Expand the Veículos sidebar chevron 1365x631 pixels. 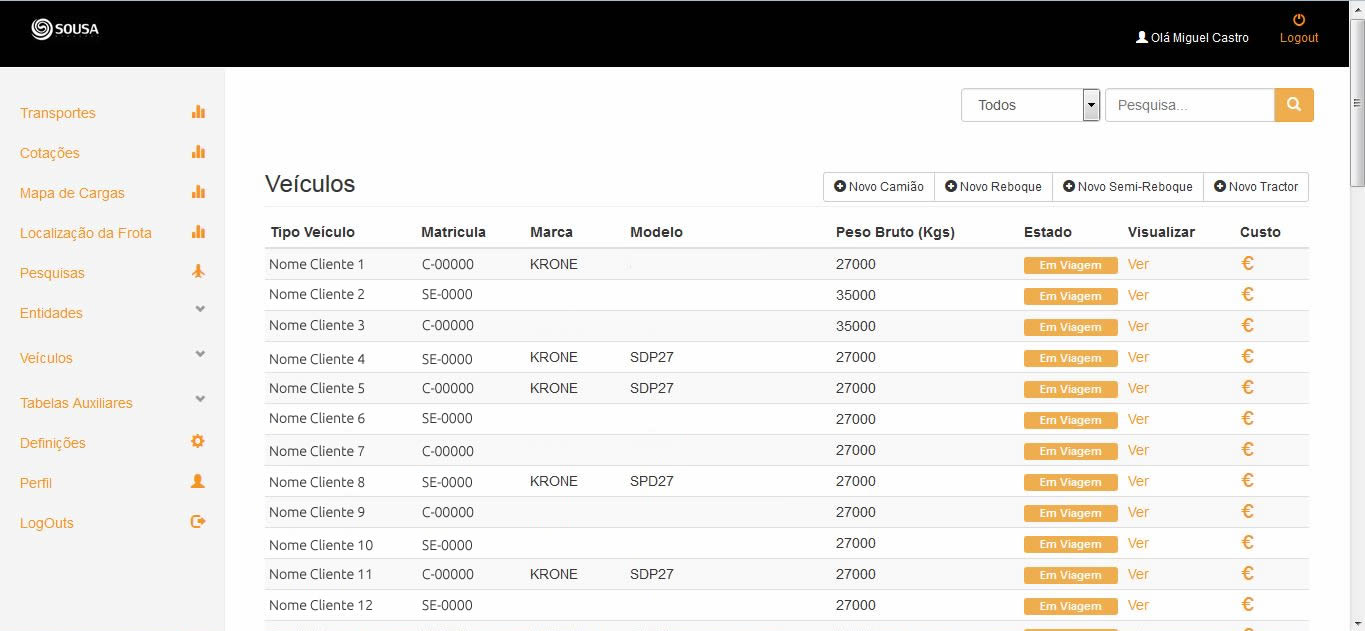coord(200,354)
